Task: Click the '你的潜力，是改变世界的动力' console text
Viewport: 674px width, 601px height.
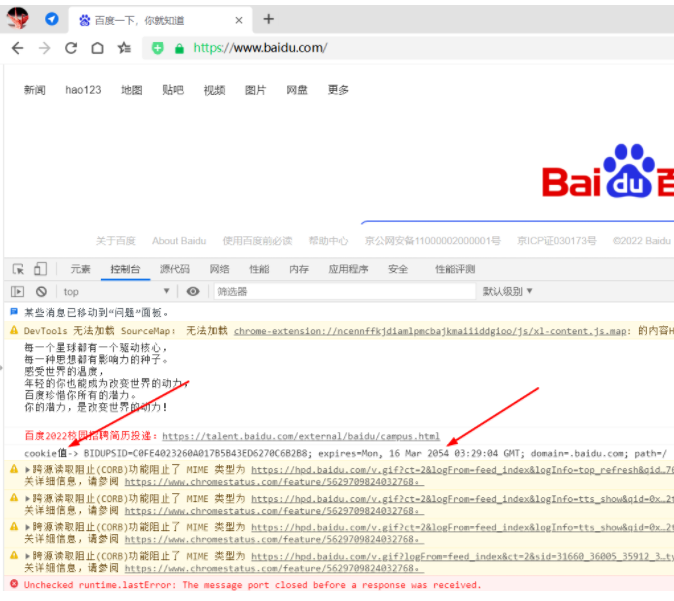Action: tap(96, 407)
